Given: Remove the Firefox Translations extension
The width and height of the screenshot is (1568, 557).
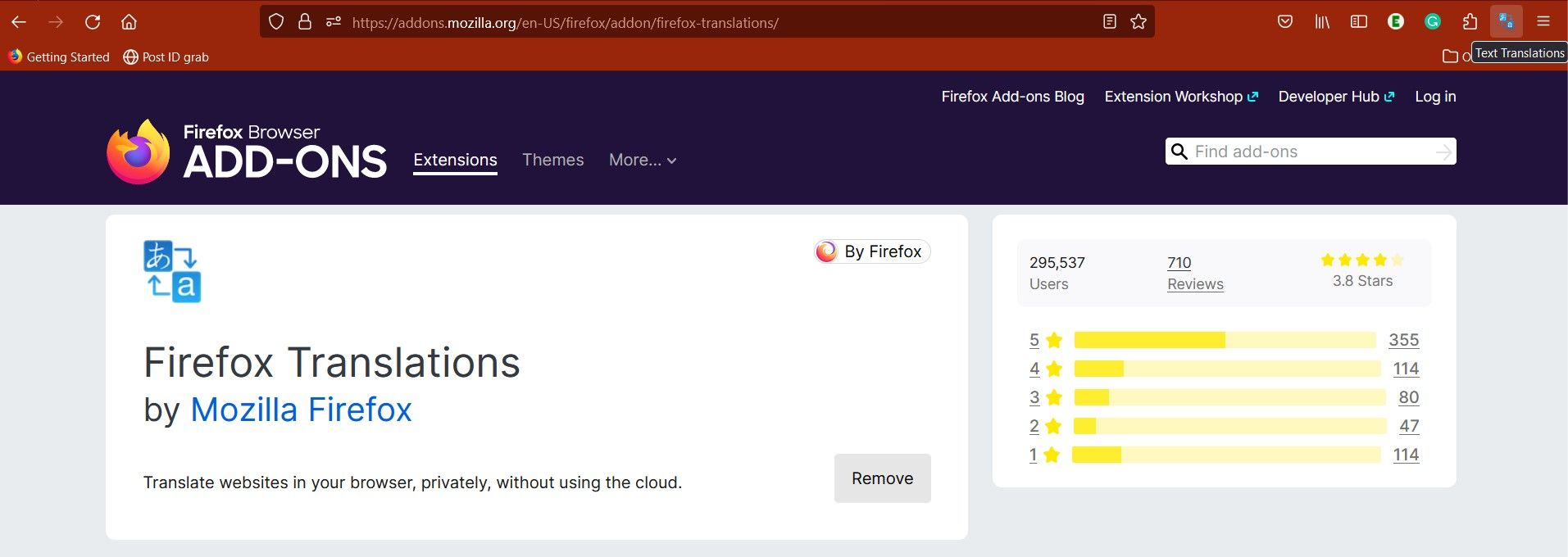Looking at the screenshot, I should tap(883, 478).
